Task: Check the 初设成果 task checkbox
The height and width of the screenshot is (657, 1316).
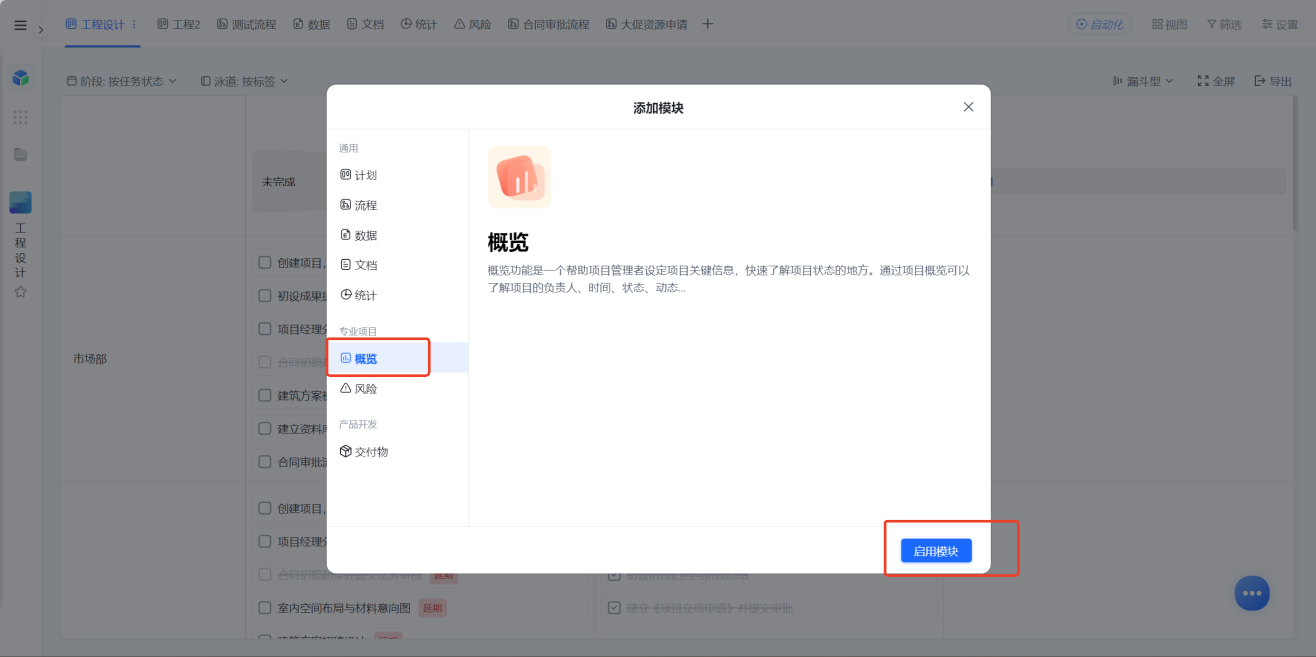Action: coord(265,296)
